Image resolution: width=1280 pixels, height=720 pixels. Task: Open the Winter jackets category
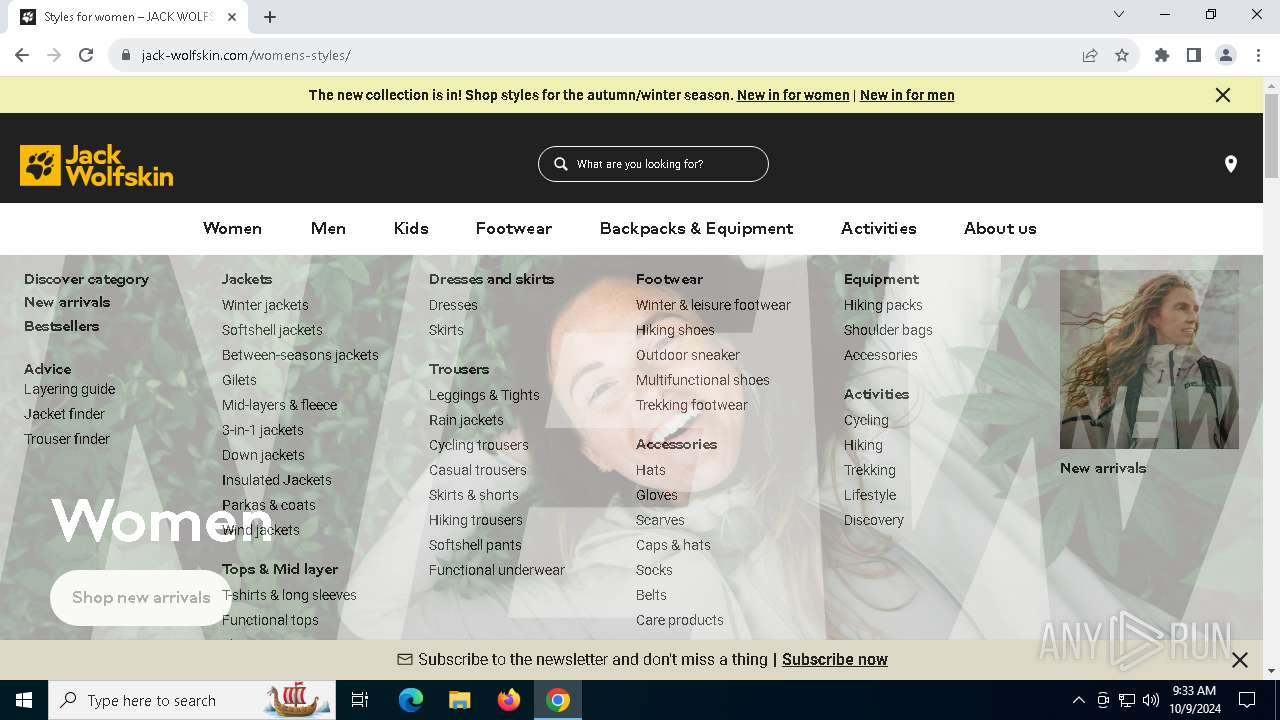pos(265,305)
